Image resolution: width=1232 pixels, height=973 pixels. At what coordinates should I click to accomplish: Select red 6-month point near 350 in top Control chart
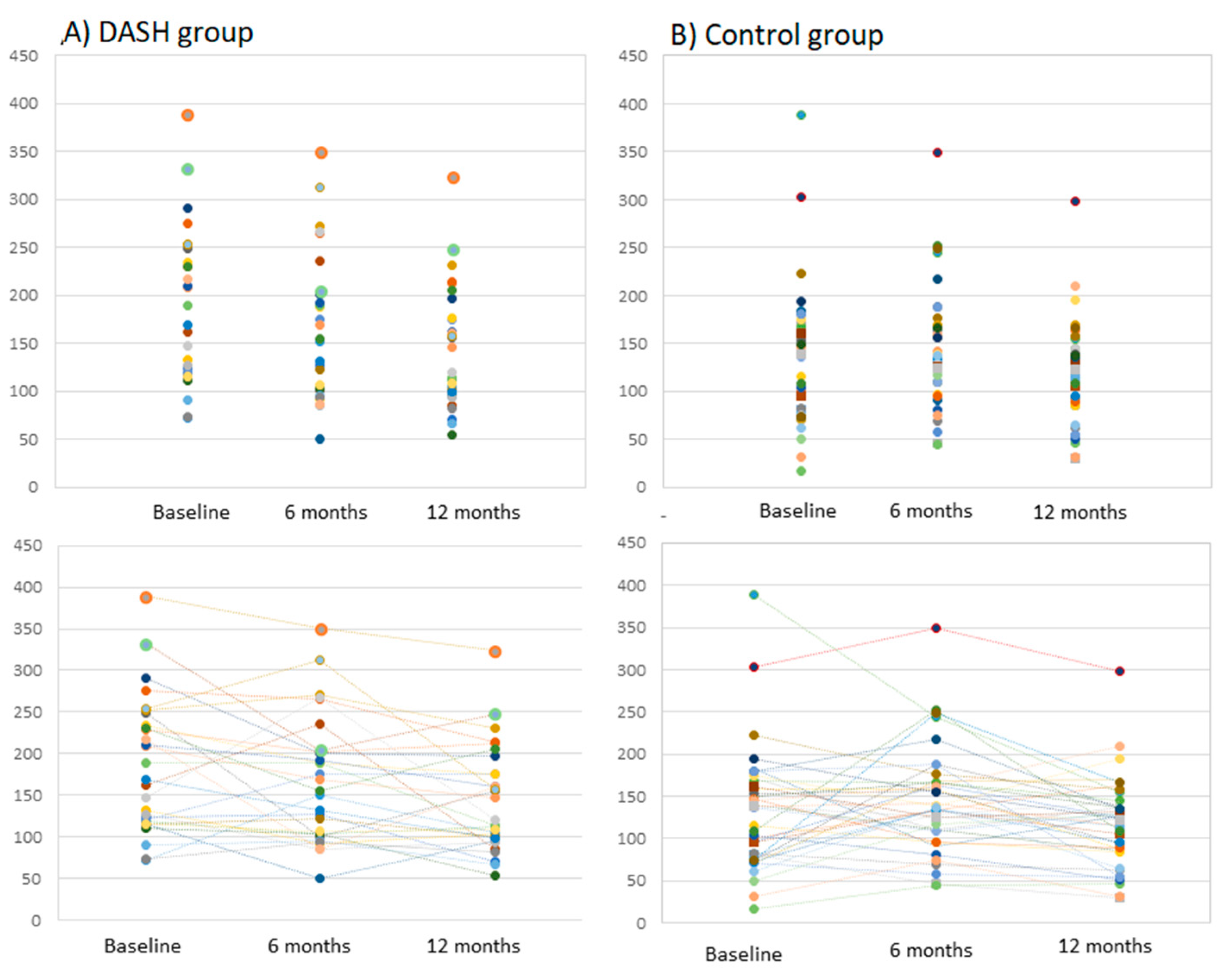pos(937,153)
